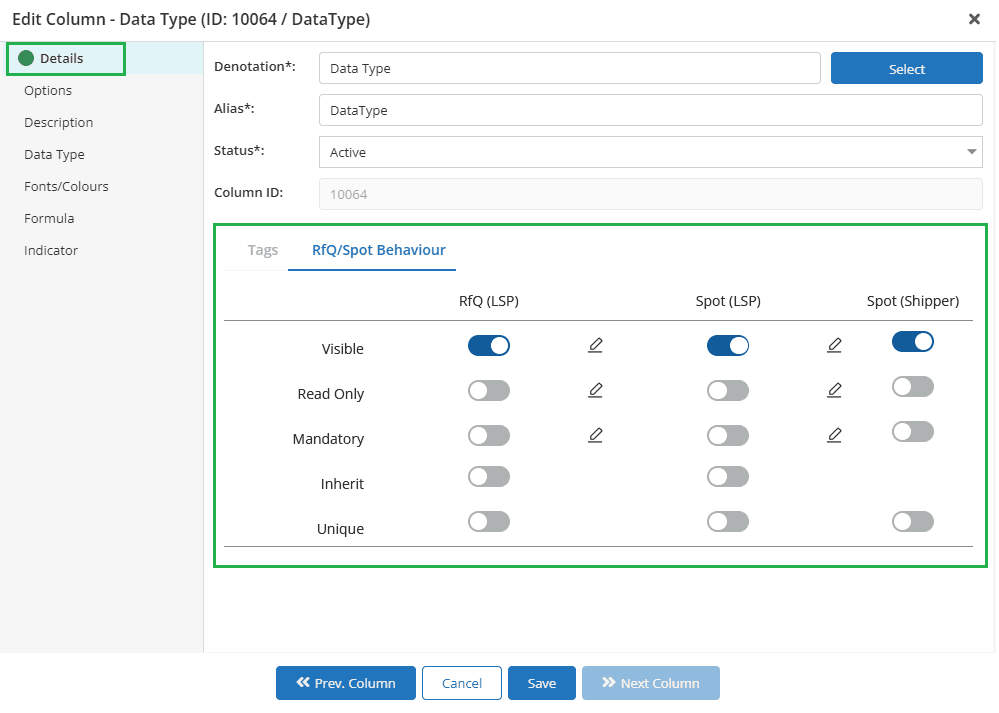Enable Mandatory for Spot (LSP)
999x713 pixels.
click(x=728, y=436)
